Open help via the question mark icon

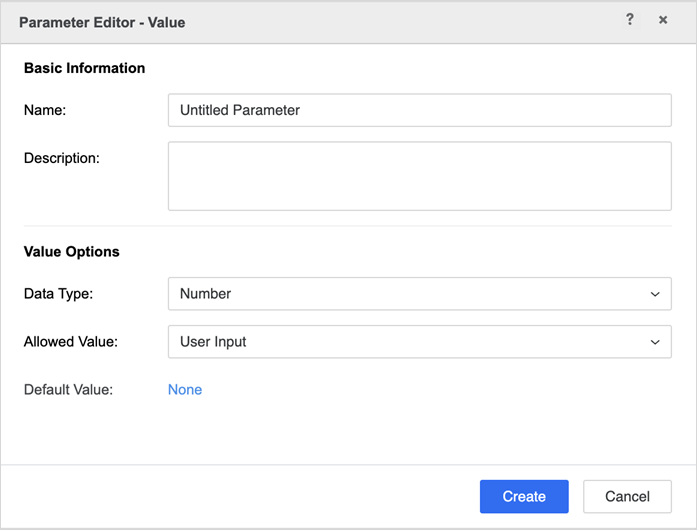pyautogui.click(x=629, y=20)
